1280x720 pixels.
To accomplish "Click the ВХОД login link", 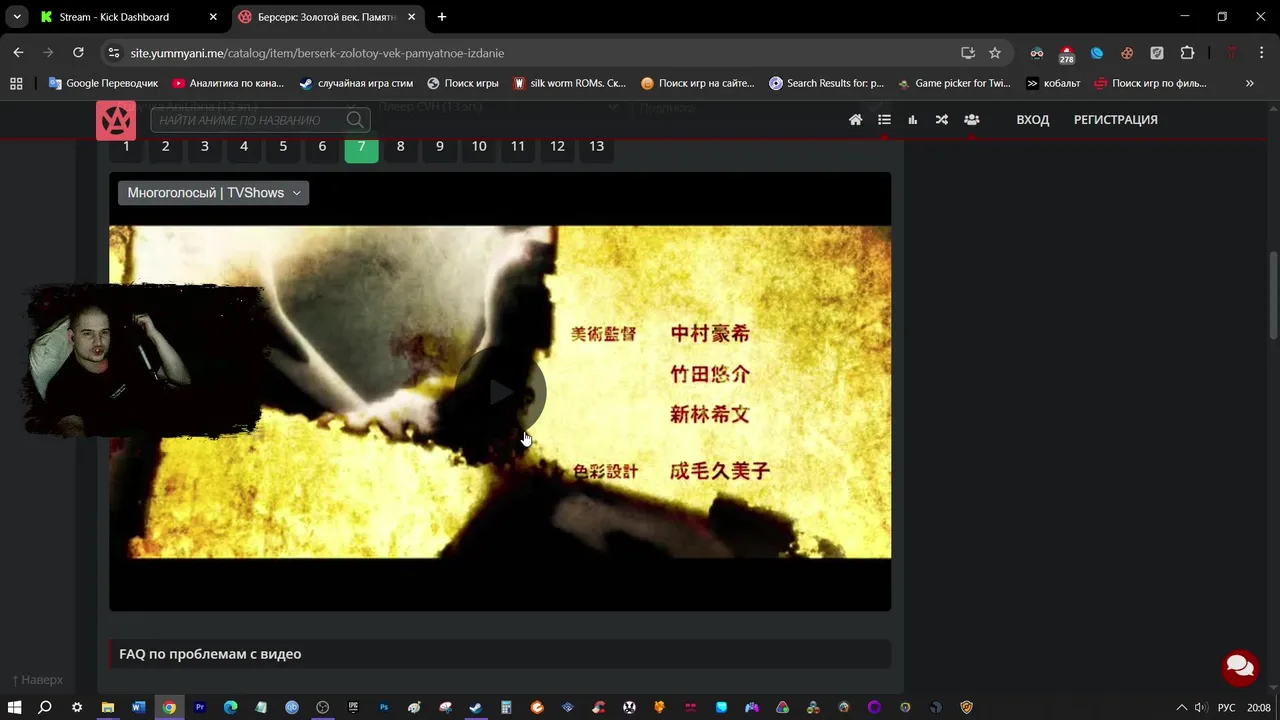I will point(1033,120).
